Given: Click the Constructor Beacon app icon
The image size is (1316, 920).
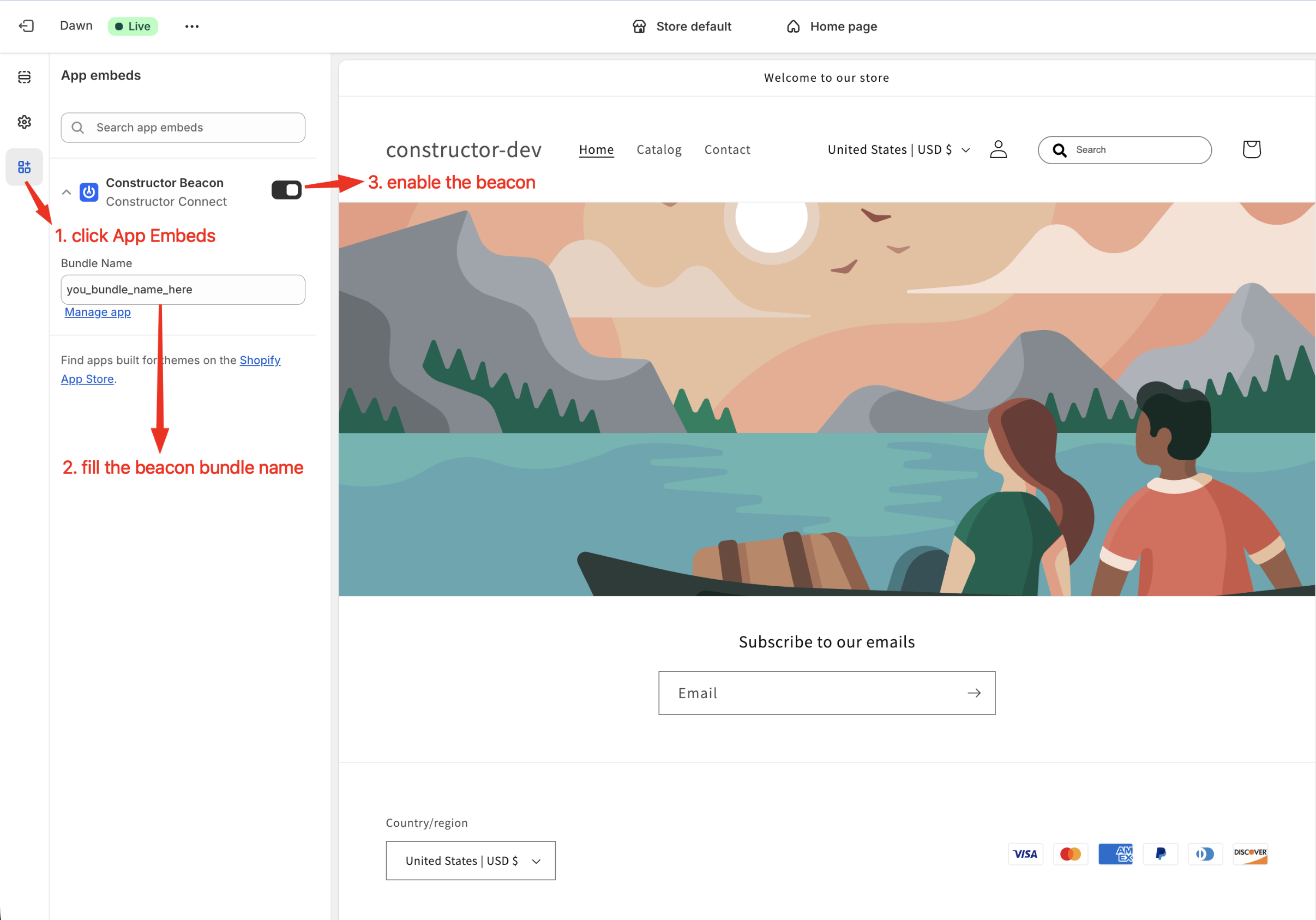Looking at the screenshot, I should tap(89, 191).
